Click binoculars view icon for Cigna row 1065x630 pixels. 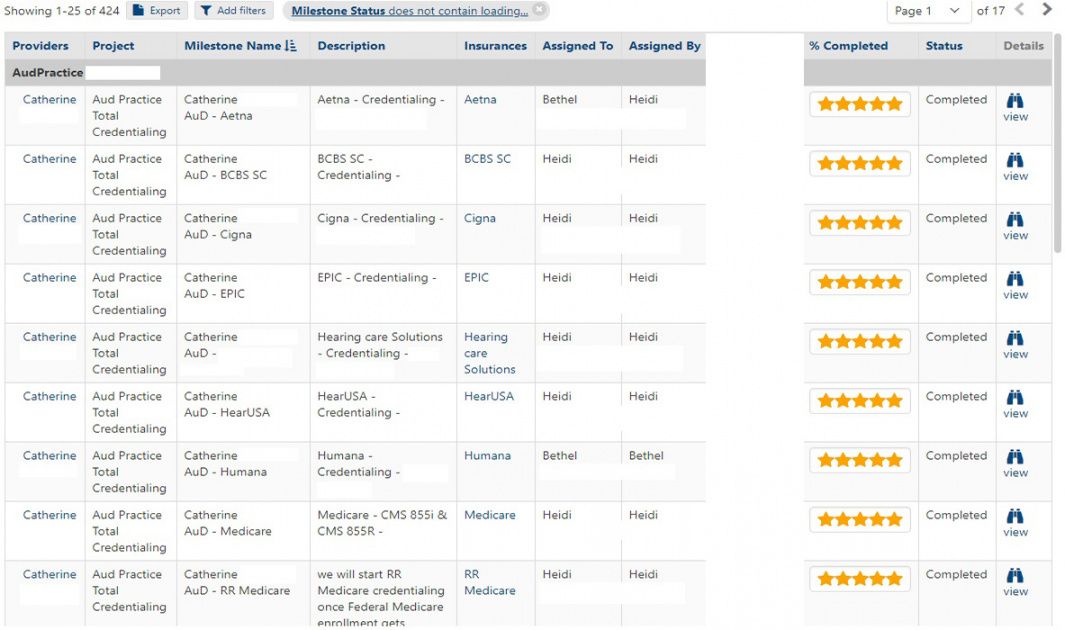[1015, 220]
